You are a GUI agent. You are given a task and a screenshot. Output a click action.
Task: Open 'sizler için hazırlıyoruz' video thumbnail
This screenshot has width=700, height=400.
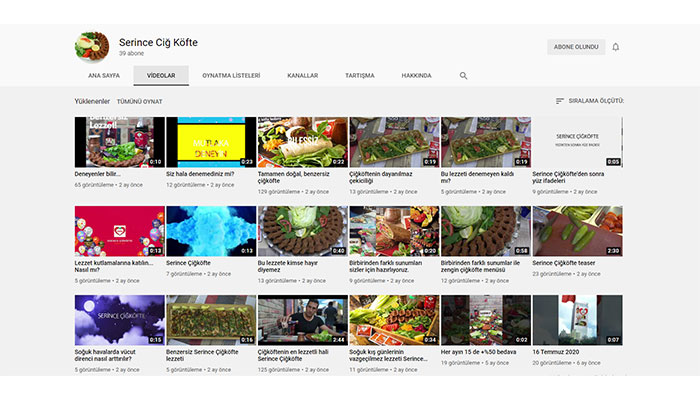(394, 231)
